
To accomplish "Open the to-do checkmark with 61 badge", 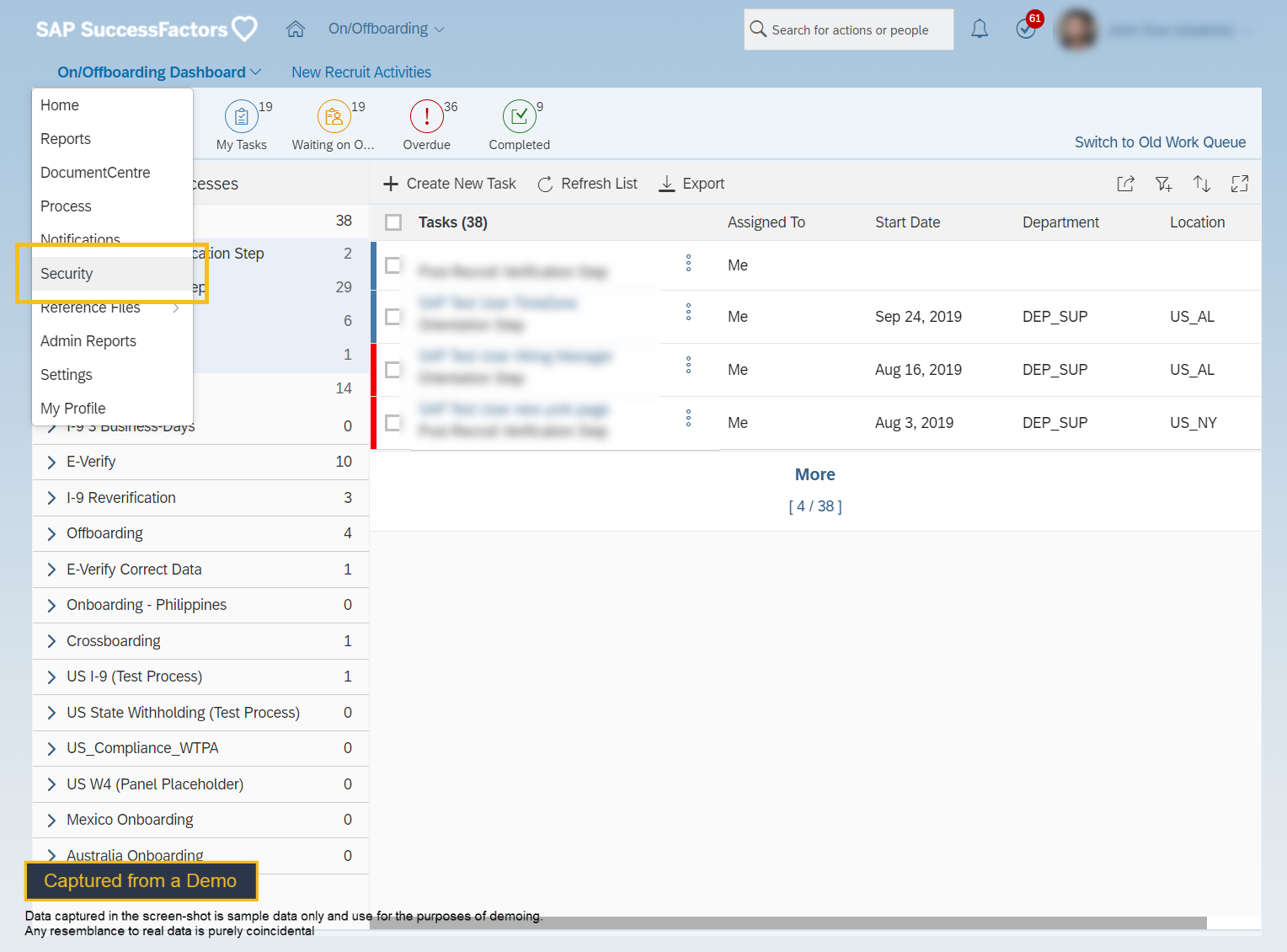I will coord(1026,29).
